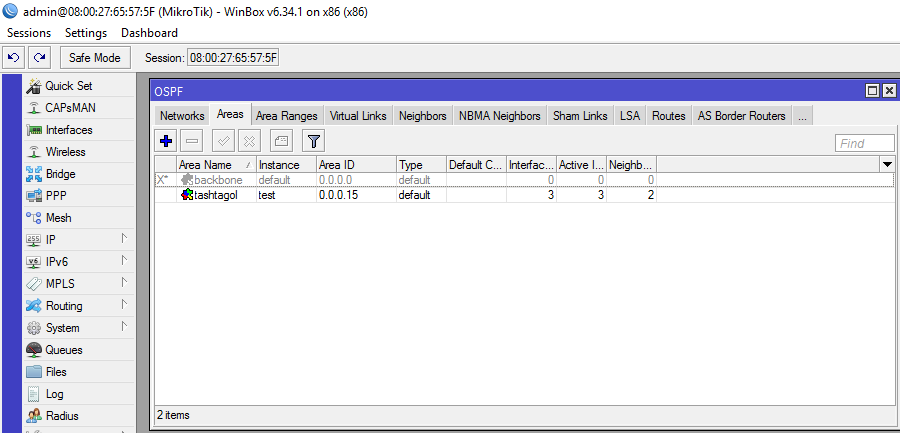Open the LSA tab
Screen dimensions: 900x433
pos(630,115)
